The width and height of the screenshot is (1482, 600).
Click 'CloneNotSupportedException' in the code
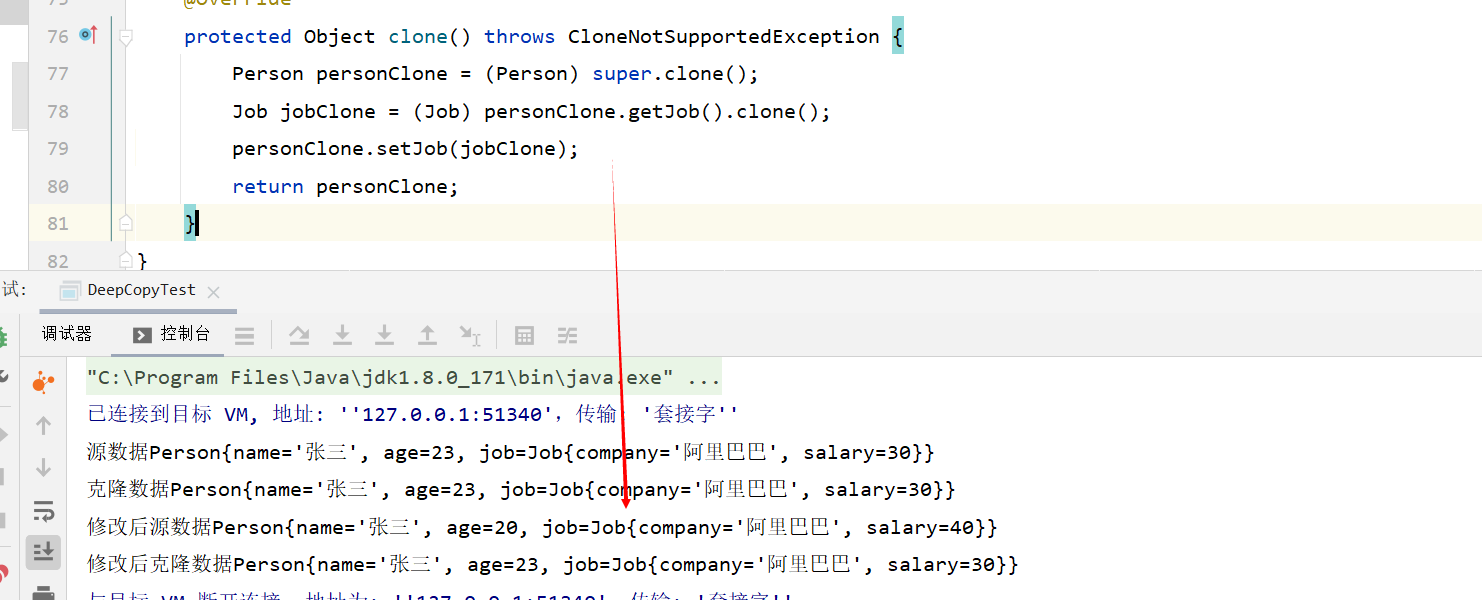point(724,37)
